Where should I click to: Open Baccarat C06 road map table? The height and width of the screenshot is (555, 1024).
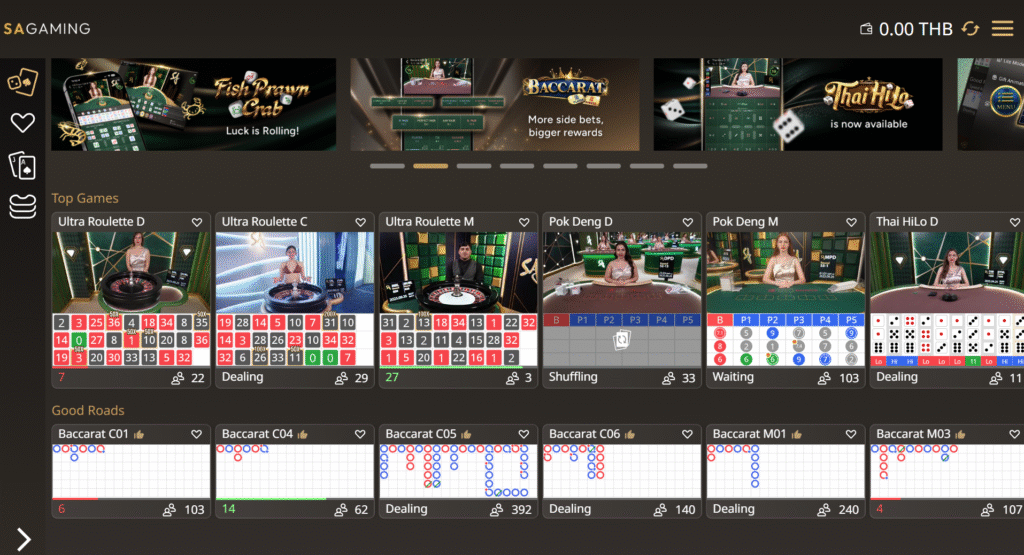point(621,470)
